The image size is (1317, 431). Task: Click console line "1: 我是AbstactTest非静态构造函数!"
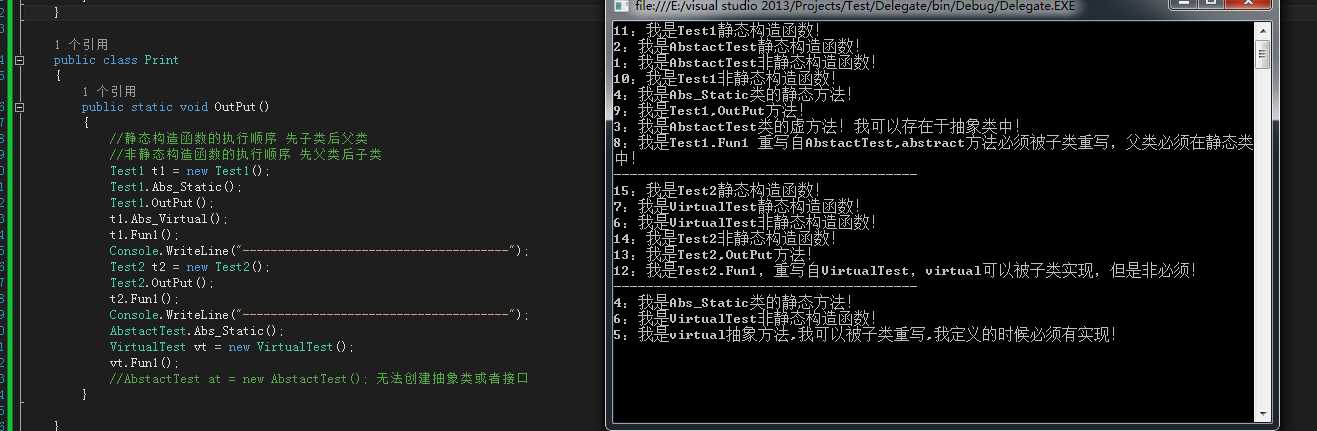[x=745, y=63]
